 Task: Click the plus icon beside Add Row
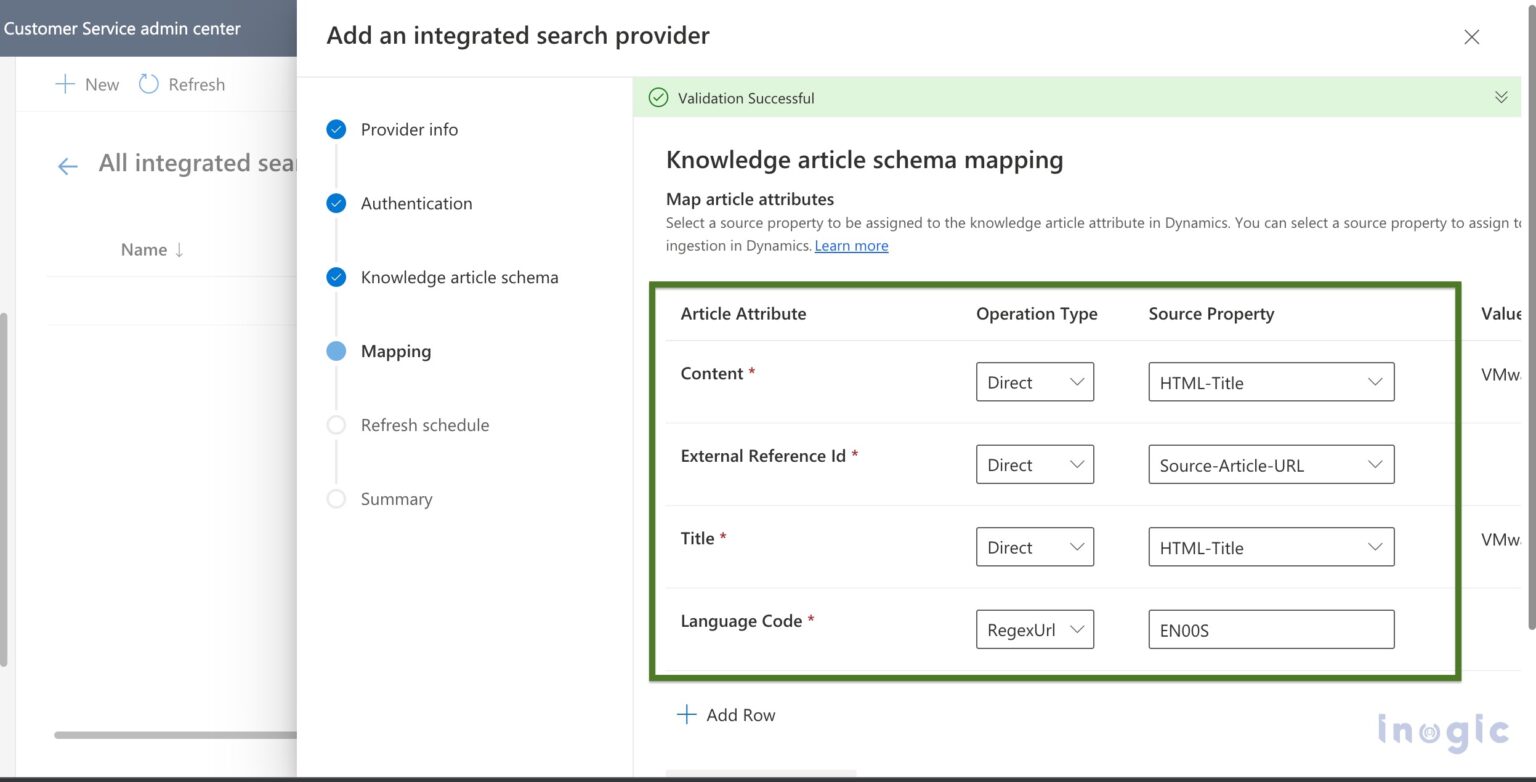point(687,714)
